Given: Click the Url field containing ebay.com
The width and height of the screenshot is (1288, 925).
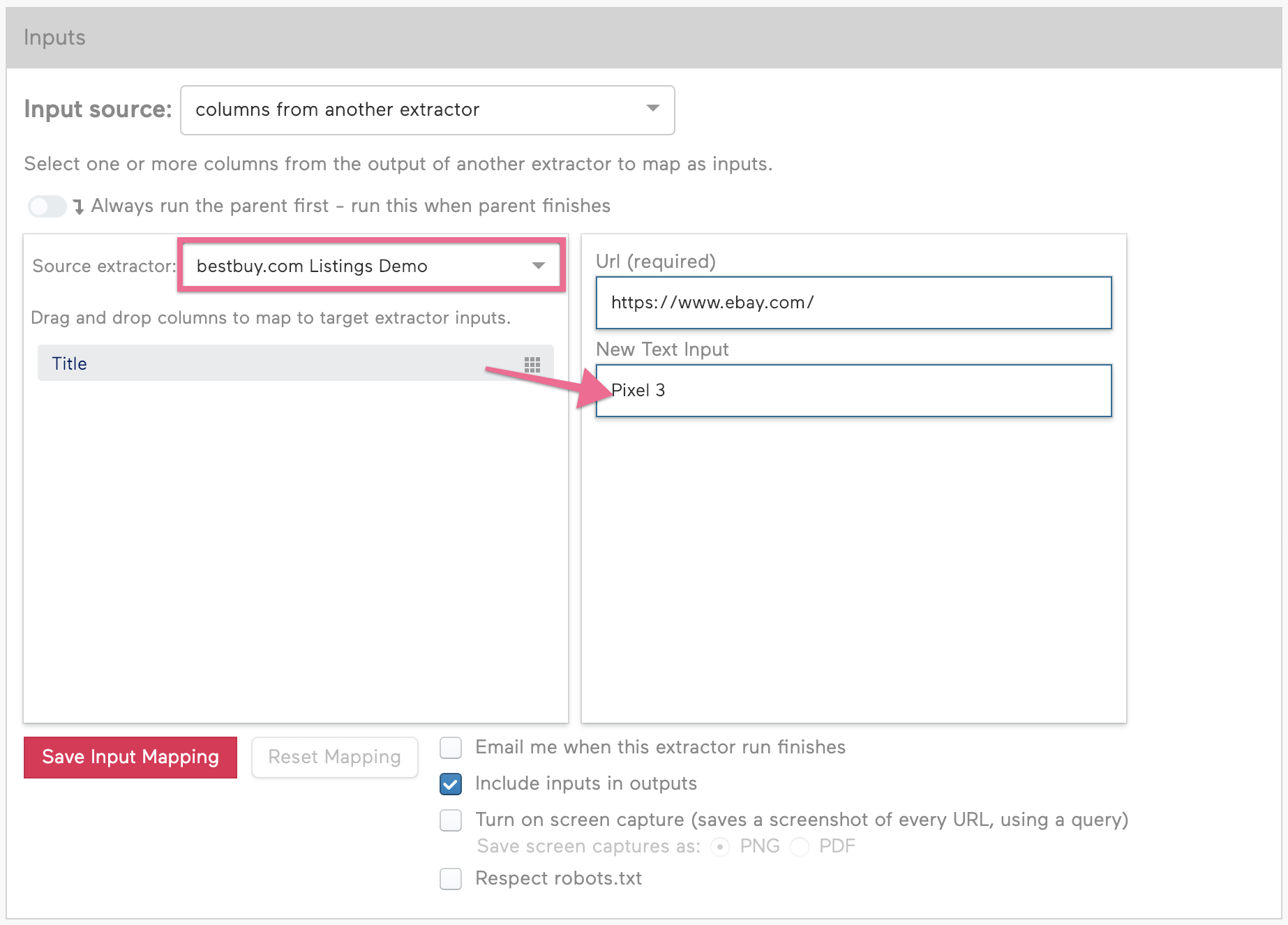Looking at the screenshot, I should (853, 303).
